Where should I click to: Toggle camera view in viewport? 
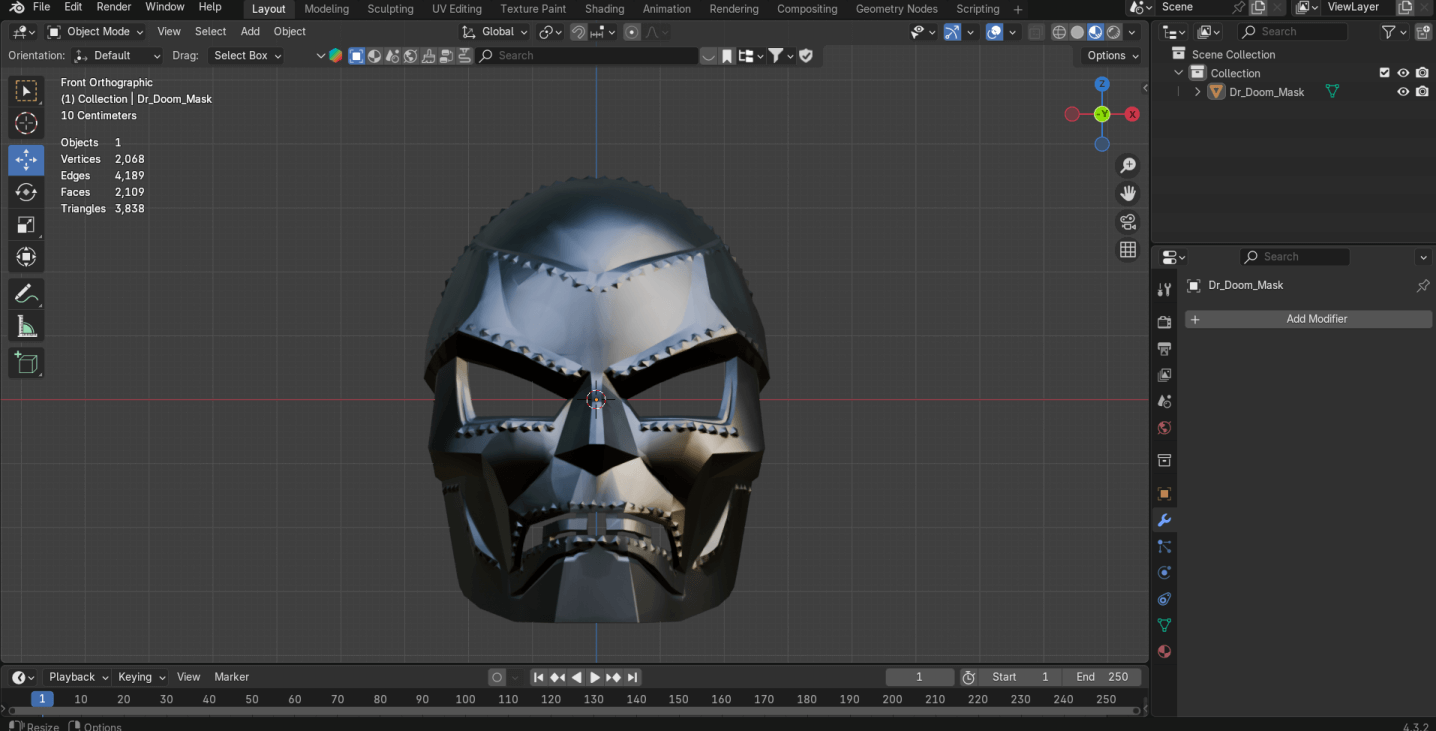point(1128,222)
